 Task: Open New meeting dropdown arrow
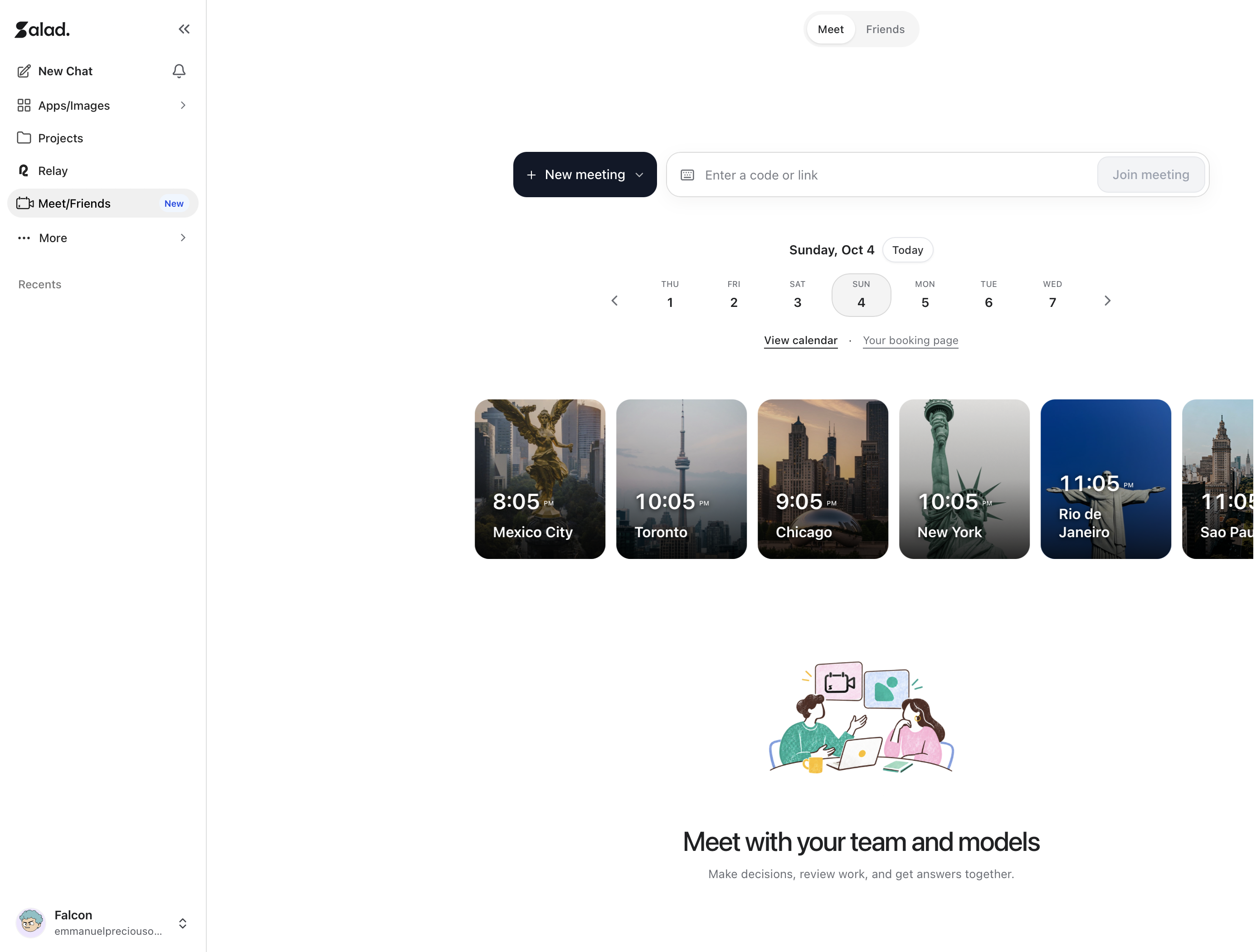(x=639, y=175)
